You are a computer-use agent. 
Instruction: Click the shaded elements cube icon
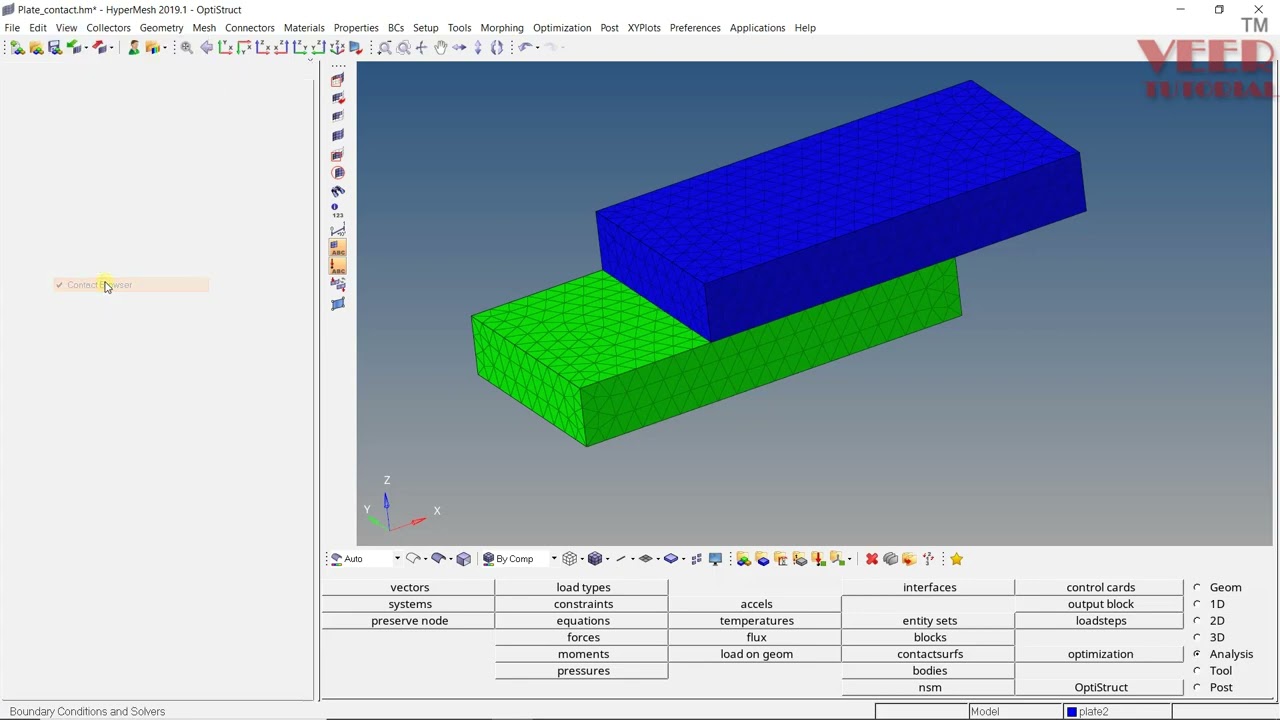coord(595,559)
